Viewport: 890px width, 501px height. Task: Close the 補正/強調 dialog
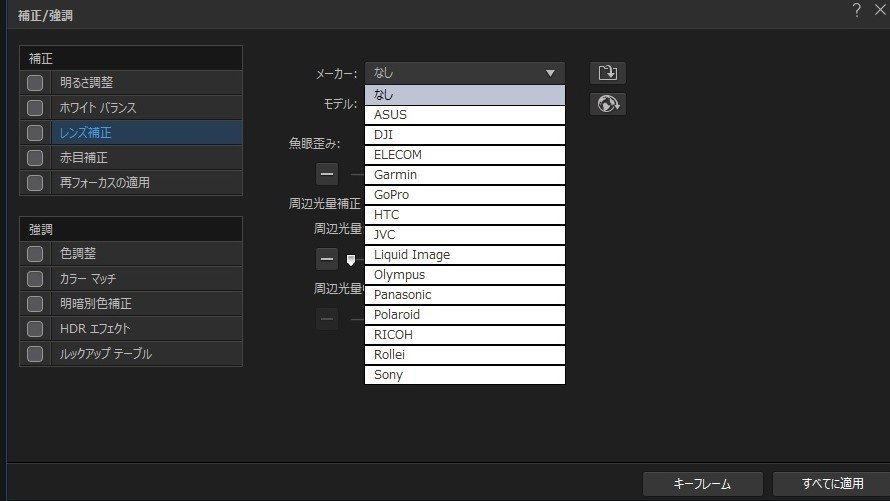[x=880, y=10]
